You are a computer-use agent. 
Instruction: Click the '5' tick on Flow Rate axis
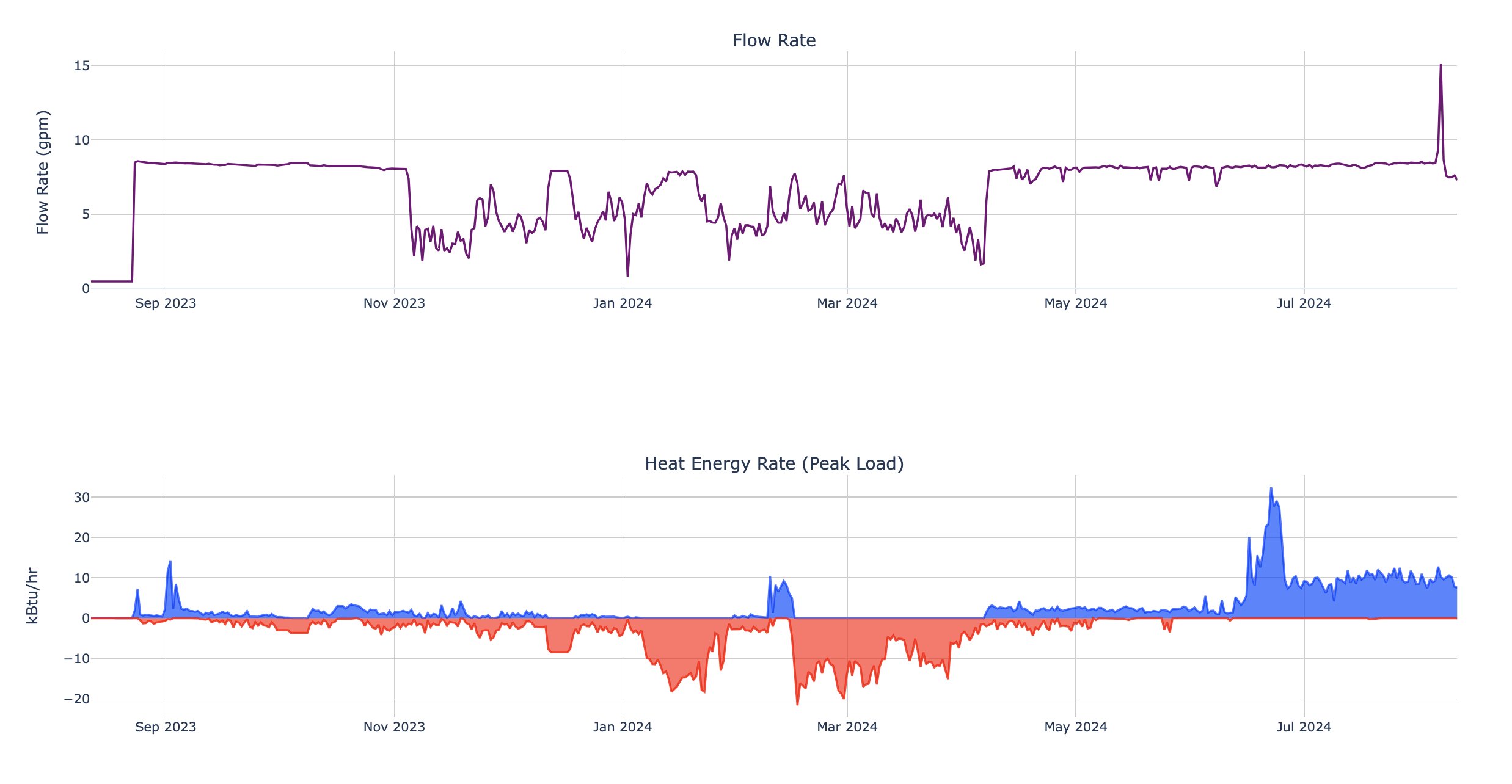pyautogui.click(x=86, y=214)
